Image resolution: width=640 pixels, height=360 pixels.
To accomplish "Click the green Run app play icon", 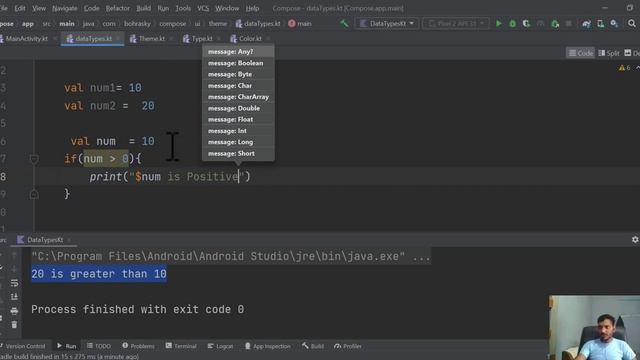I will click(x=498, y=24).
